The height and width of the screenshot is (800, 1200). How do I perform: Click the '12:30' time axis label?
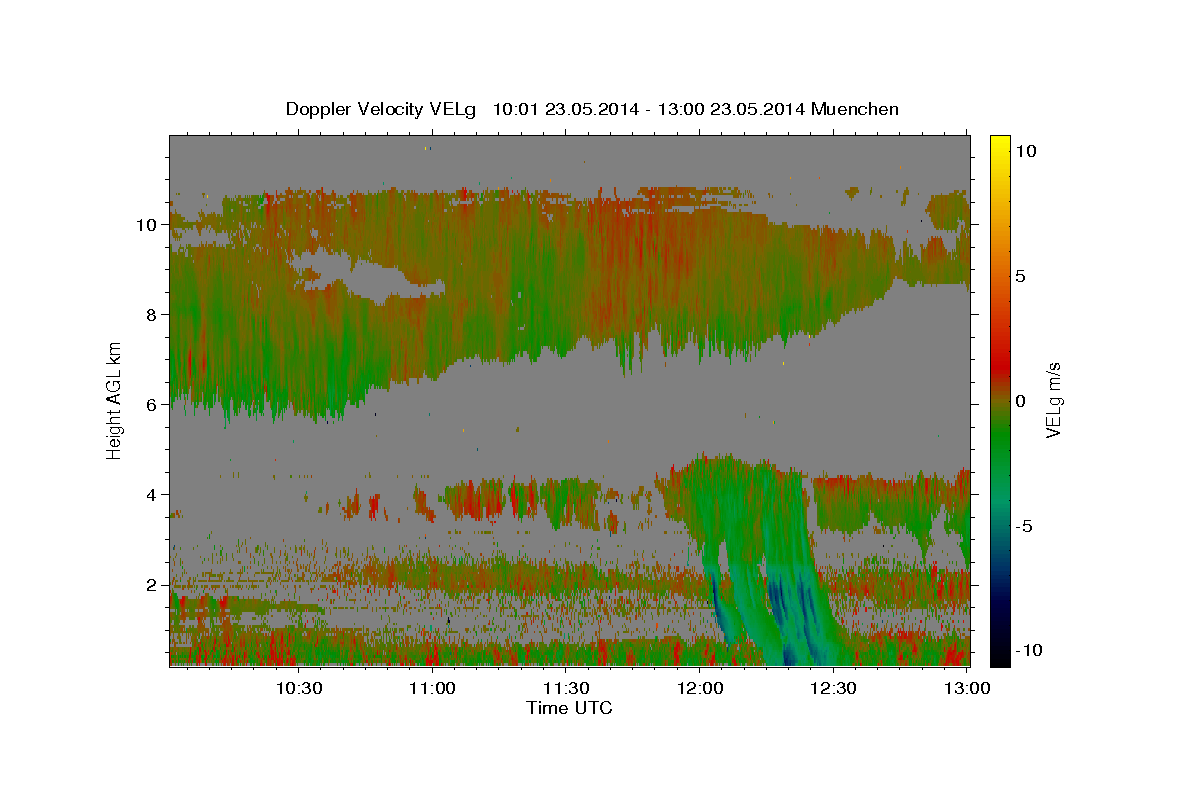(833, 688)
